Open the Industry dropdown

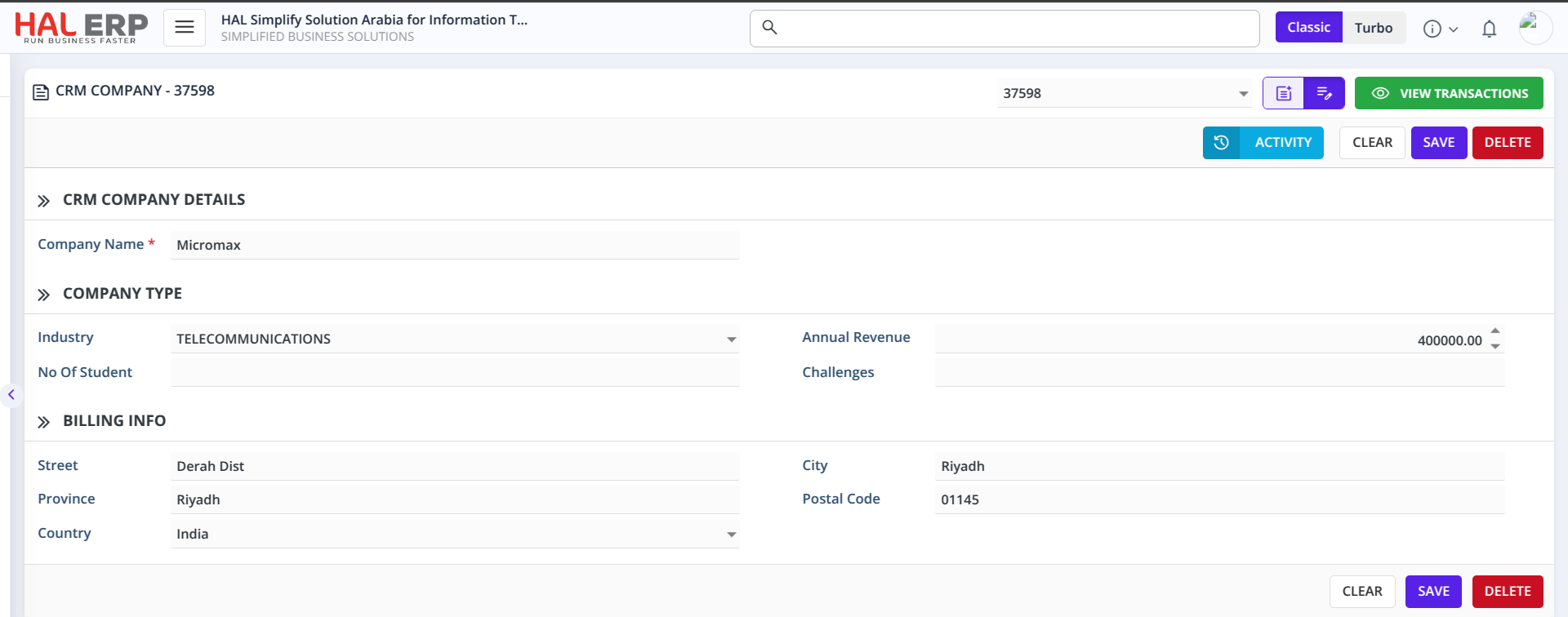pos(731,340)
